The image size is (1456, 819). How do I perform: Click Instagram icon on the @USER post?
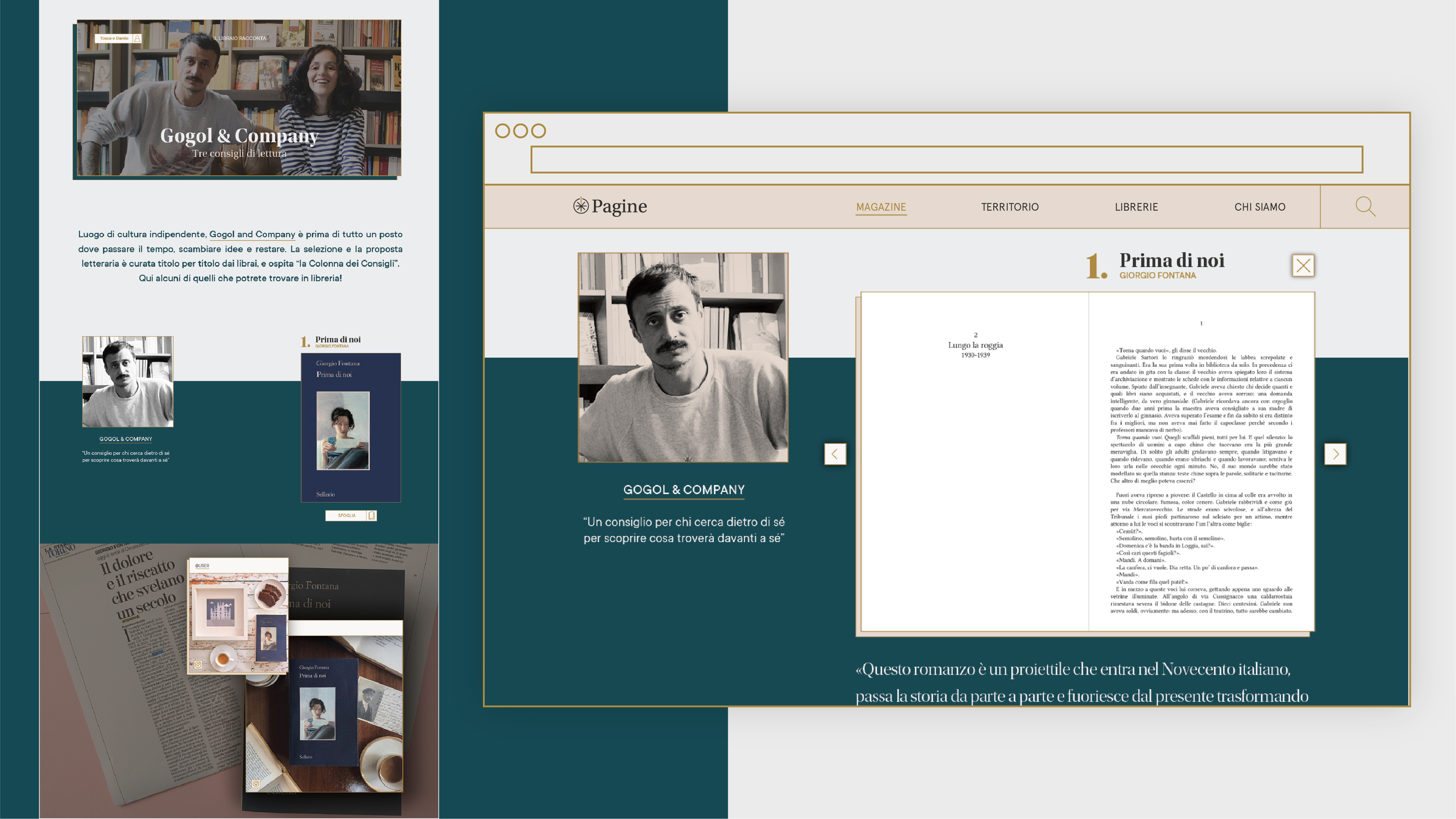click(x=198, y=665)
